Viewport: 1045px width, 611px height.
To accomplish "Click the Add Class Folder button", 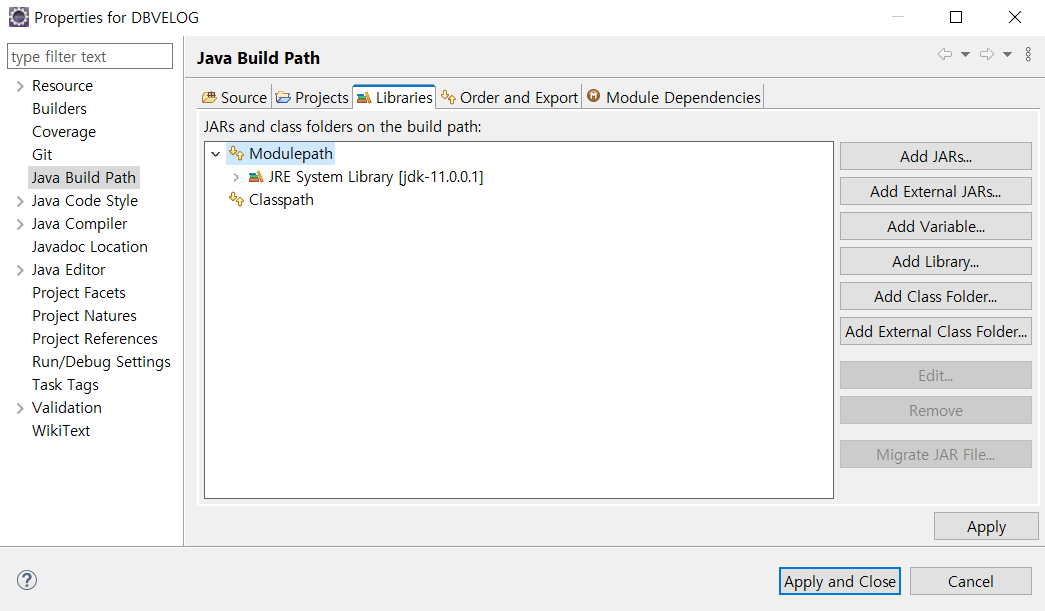I will coord(935,296).
